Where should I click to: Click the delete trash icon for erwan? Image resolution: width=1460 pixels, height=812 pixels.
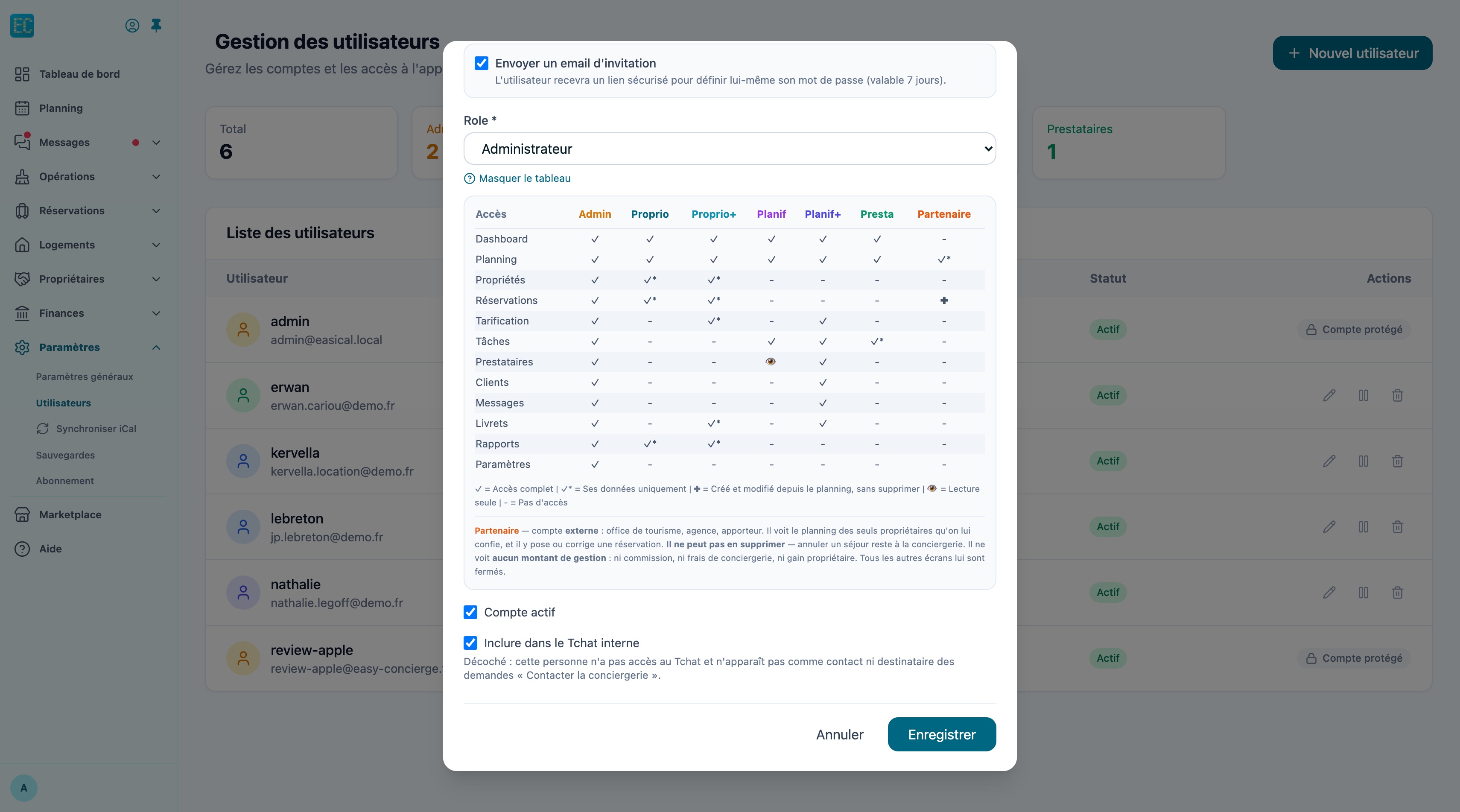(1397, 395)
